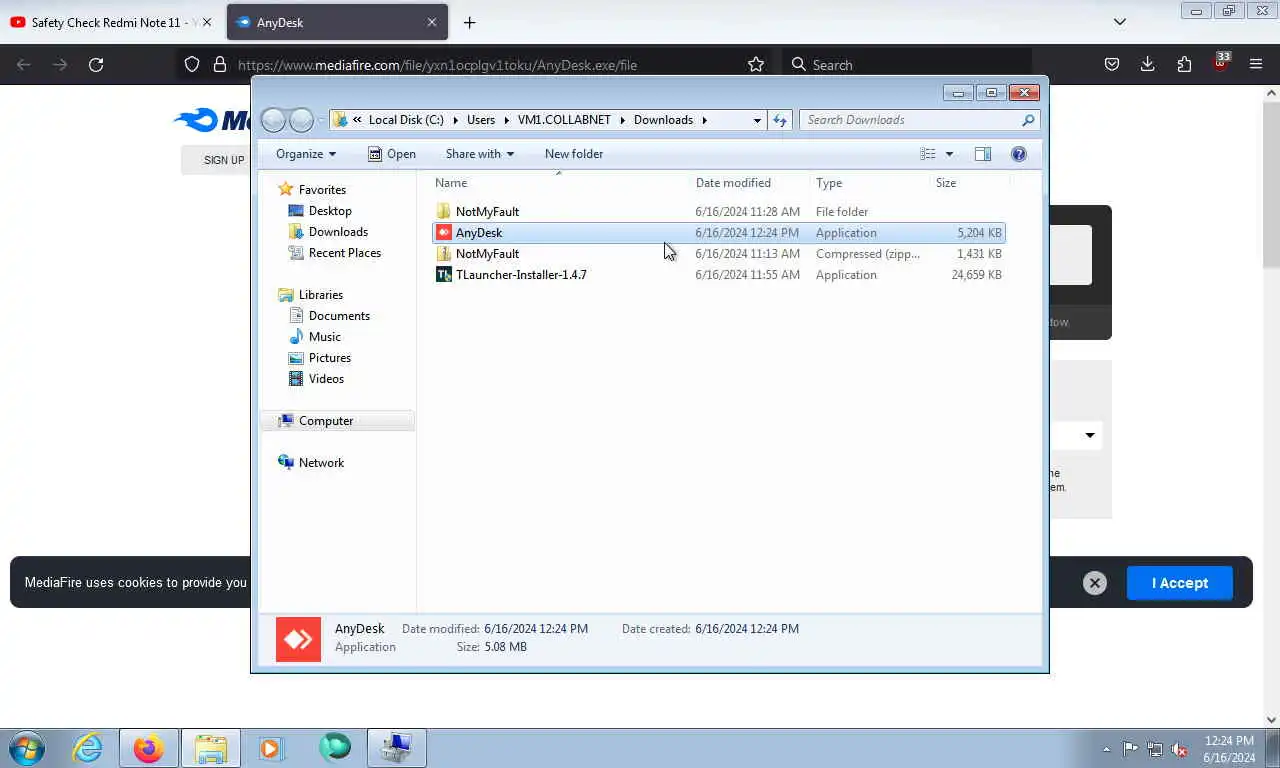
Task: Select Computer in the navigation pane
Action: tap(326, 421)
